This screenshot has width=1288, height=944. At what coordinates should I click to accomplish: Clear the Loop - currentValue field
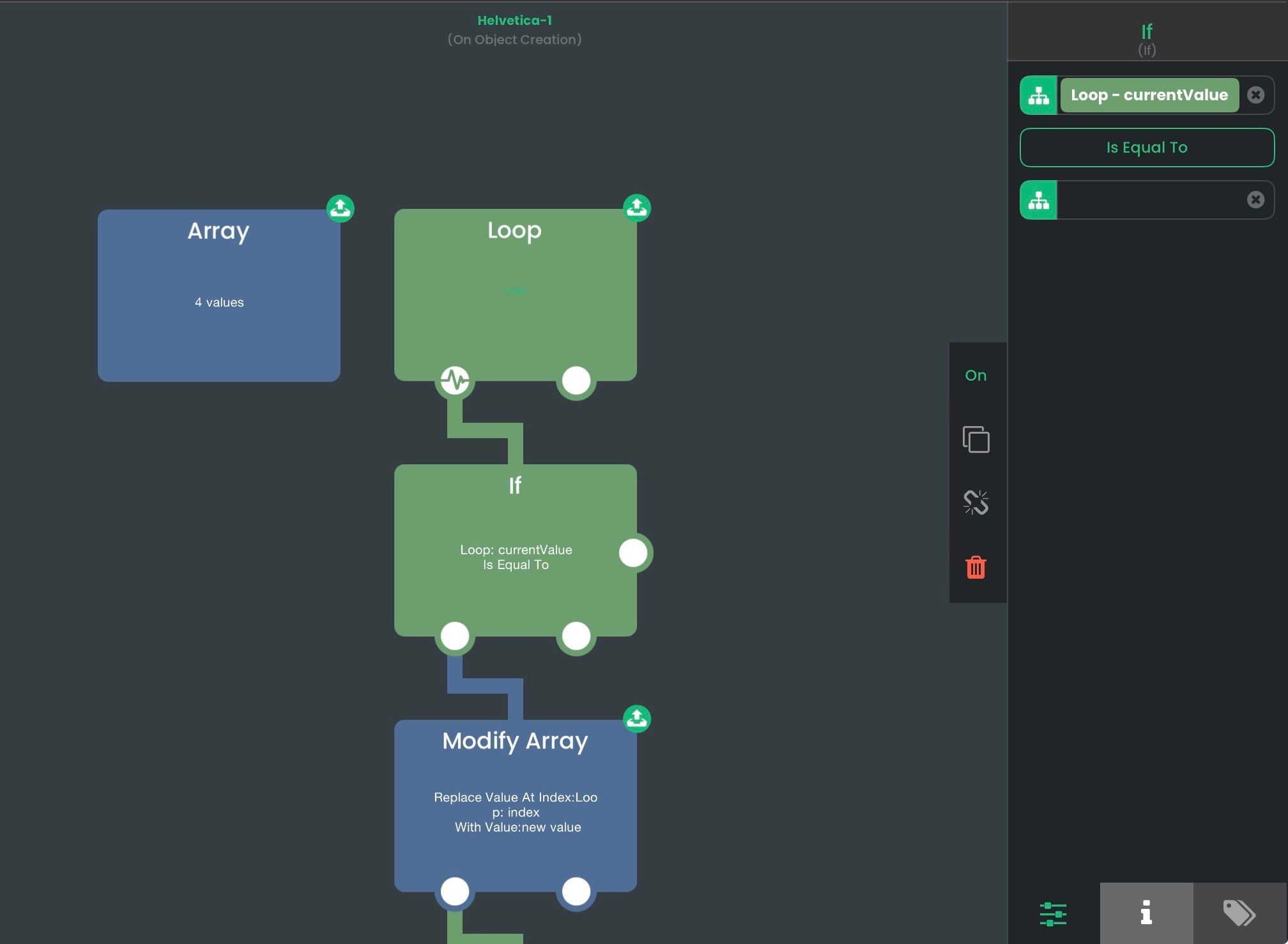(x=1255, y=95)
